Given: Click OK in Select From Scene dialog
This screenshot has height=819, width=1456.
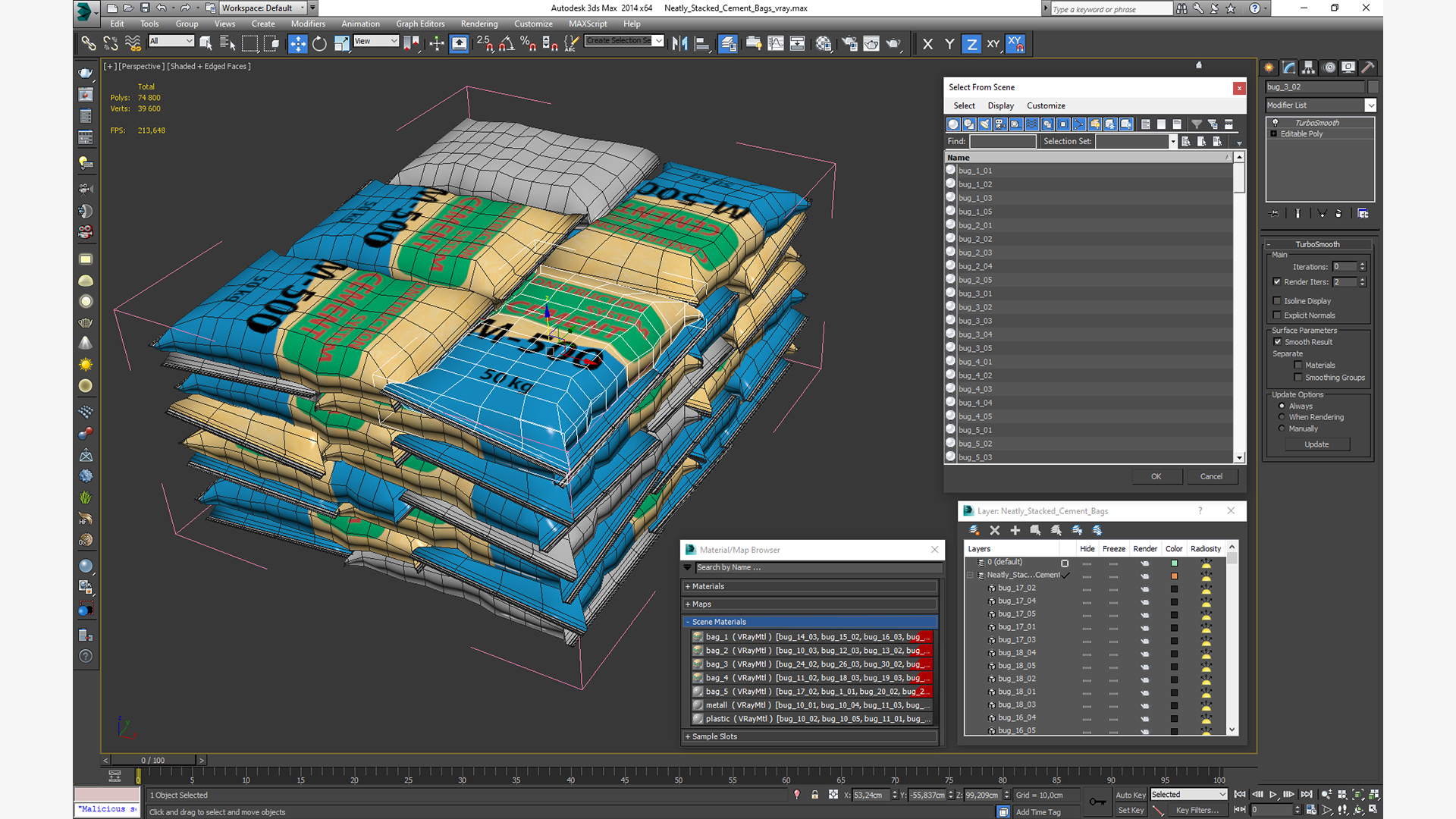Looking at the screenshot, I should (1156, 476).
